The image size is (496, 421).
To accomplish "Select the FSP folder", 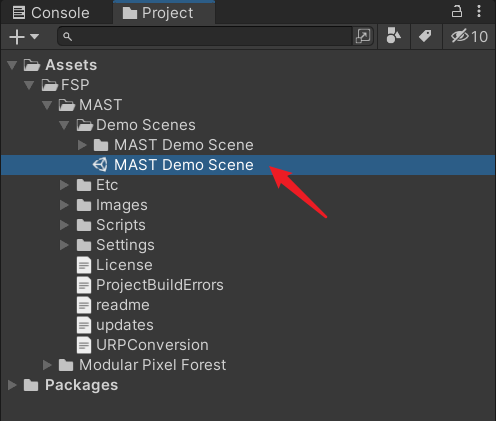I will pos(75,85).
